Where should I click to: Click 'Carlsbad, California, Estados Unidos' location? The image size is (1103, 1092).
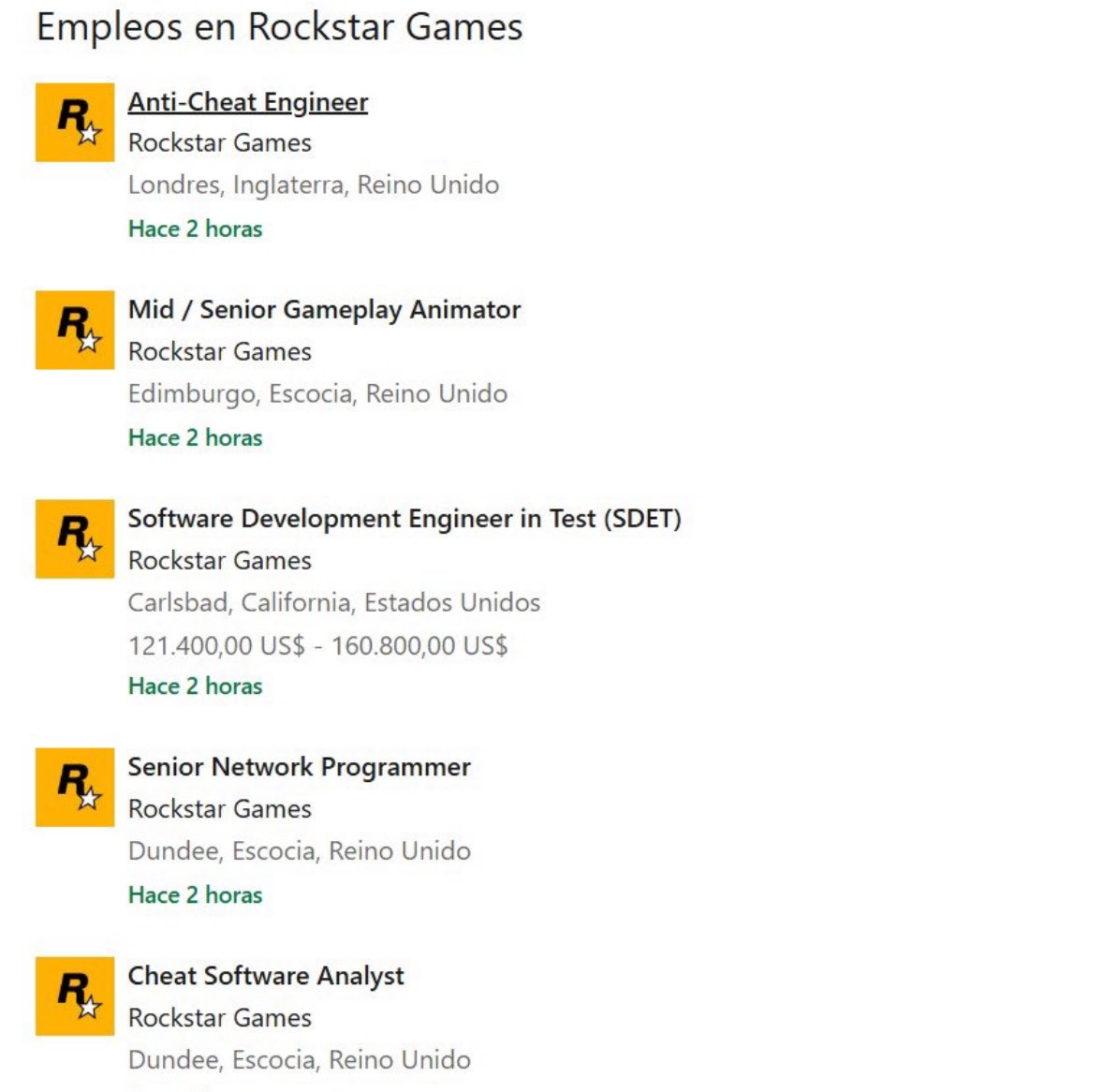click(x=334, y=603)
